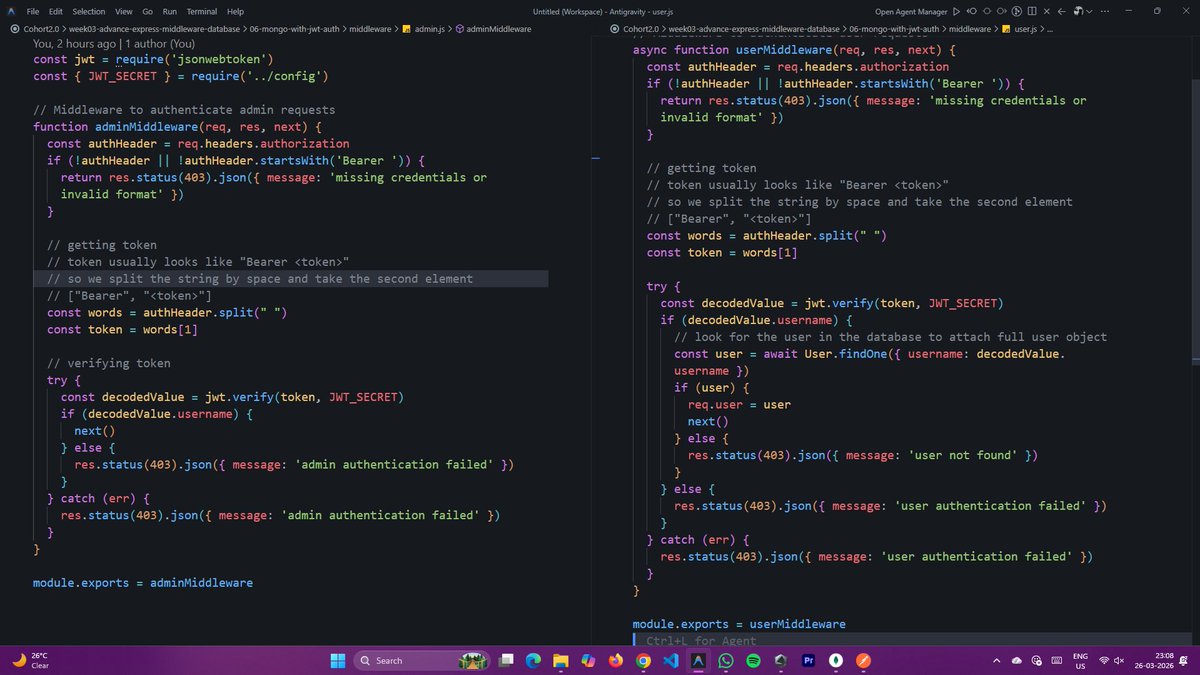Screen dimensions: 1200x675
Task: Open the File menu
Action: click(x=33, y=11)
